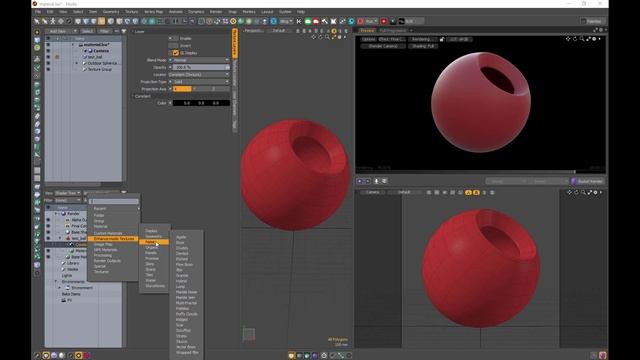
Task: Click the pan move icon in perspective viewport
Action: tap(313, 37)
